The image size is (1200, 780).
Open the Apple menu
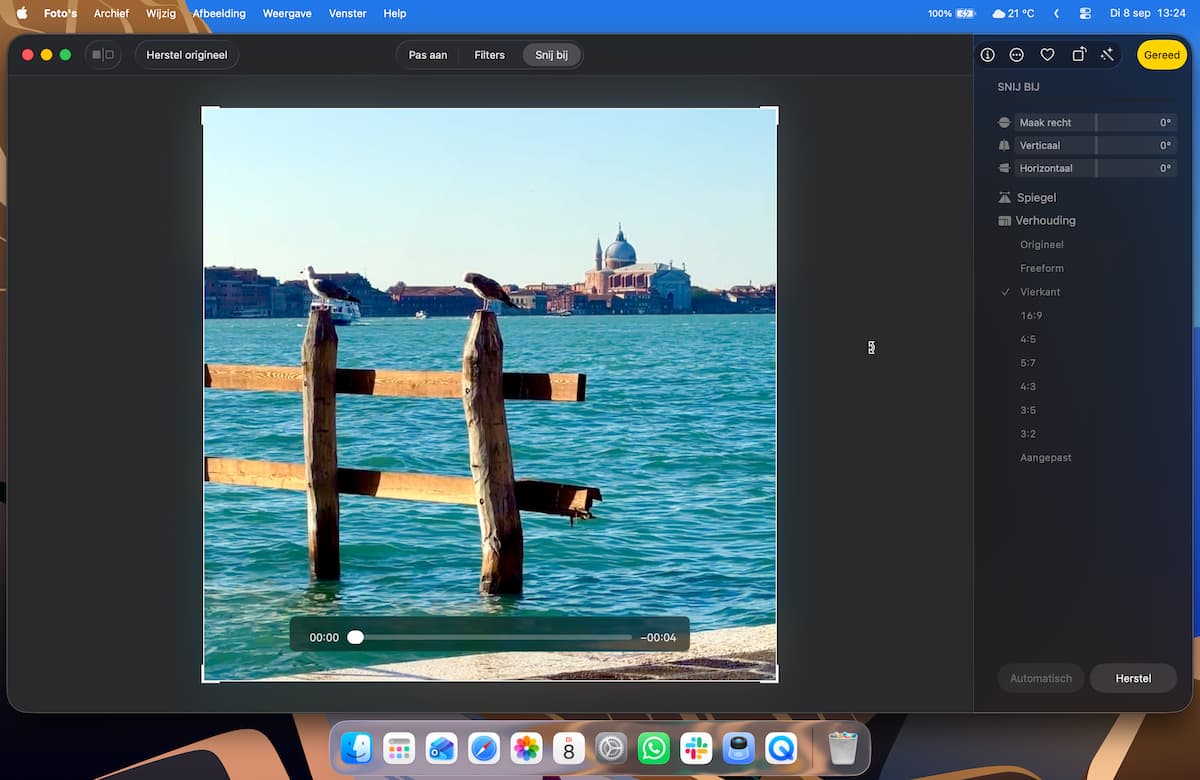pos(22,13)
